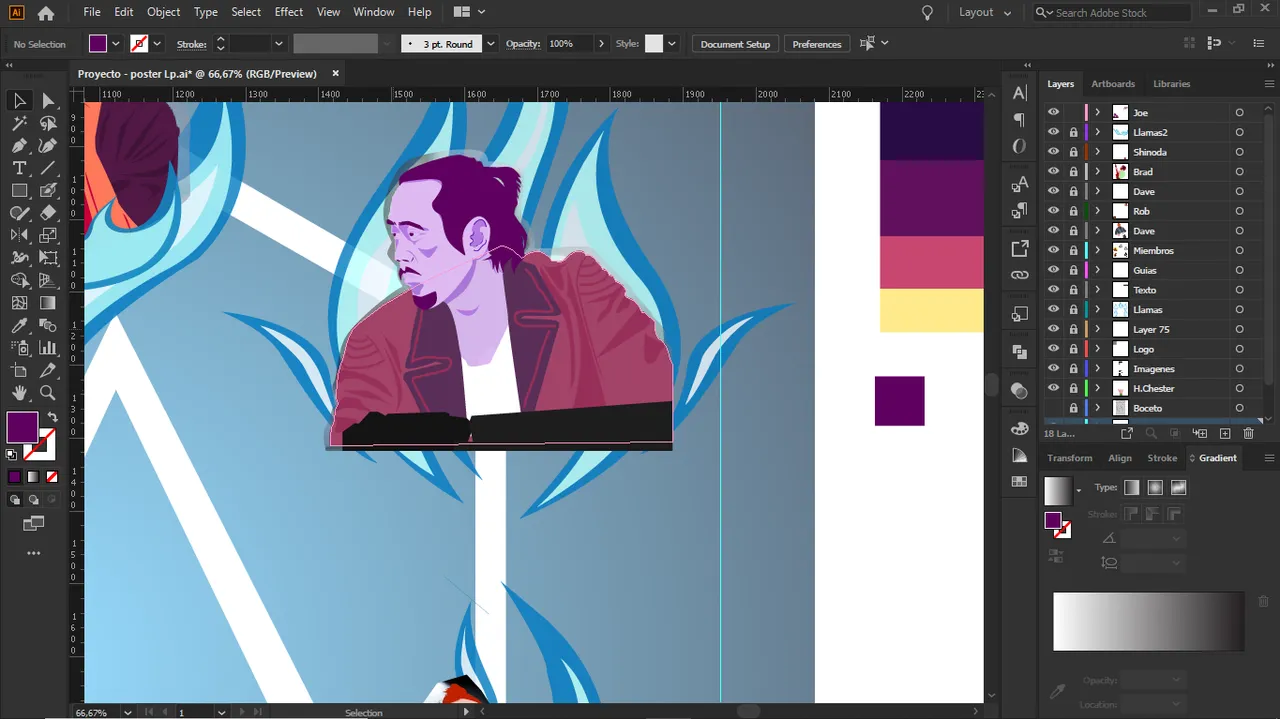Expand the Joe layer contents

click(x=1097, y=113)
